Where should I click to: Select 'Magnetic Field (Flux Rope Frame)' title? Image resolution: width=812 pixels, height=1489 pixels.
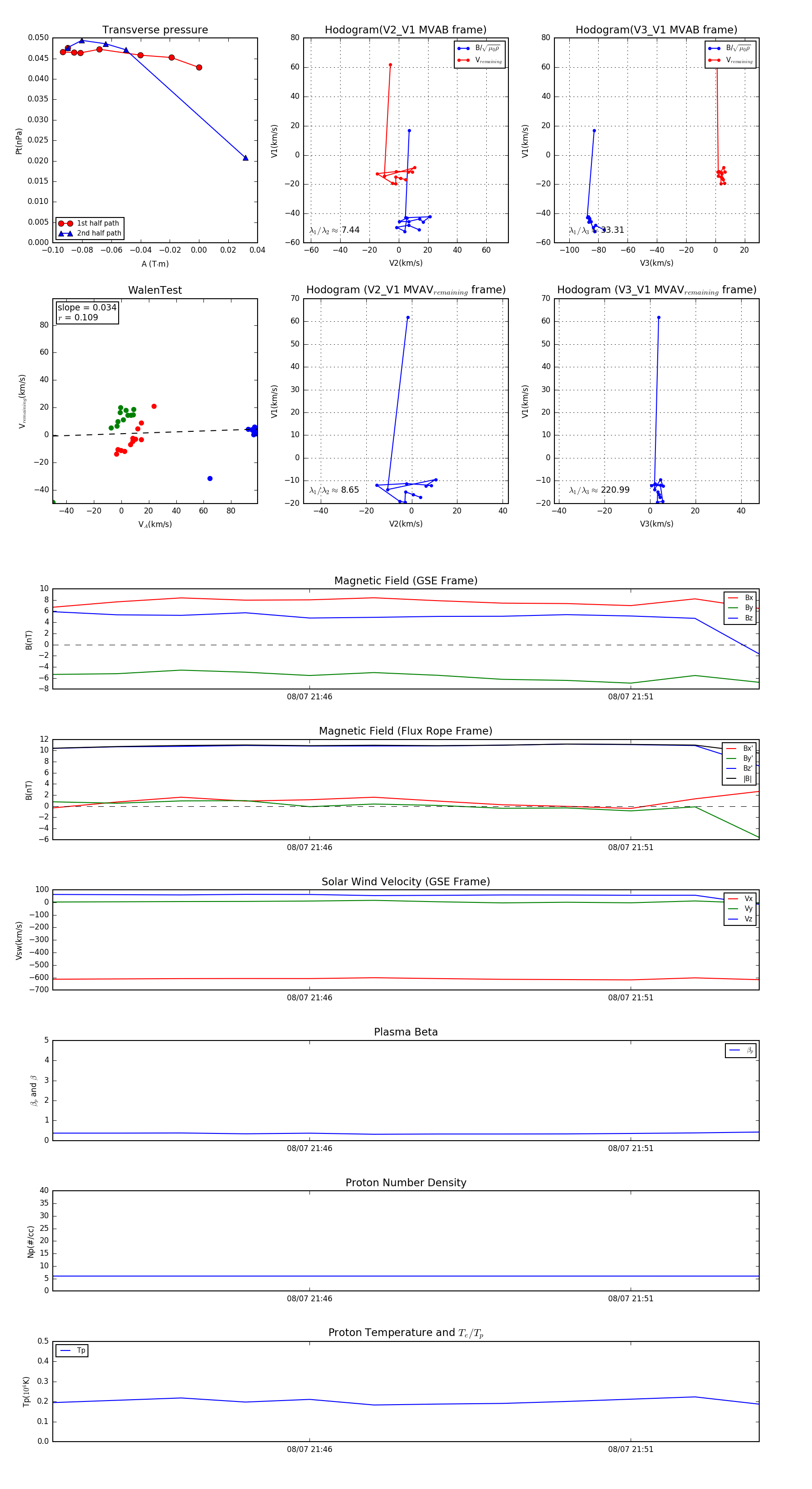406,731
